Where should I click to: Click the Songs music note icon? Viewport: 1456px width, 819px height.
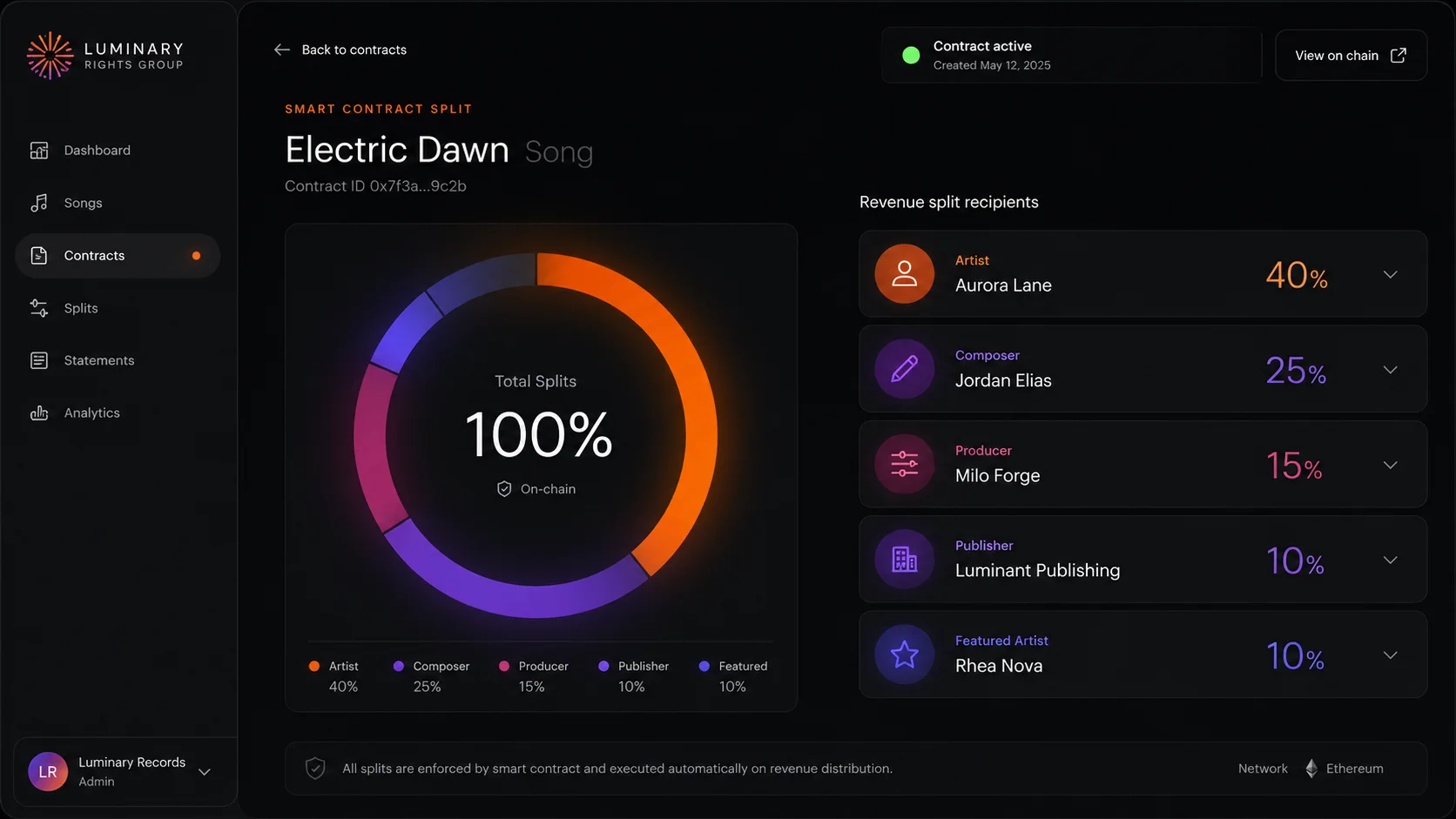click(x=39, y=203)
